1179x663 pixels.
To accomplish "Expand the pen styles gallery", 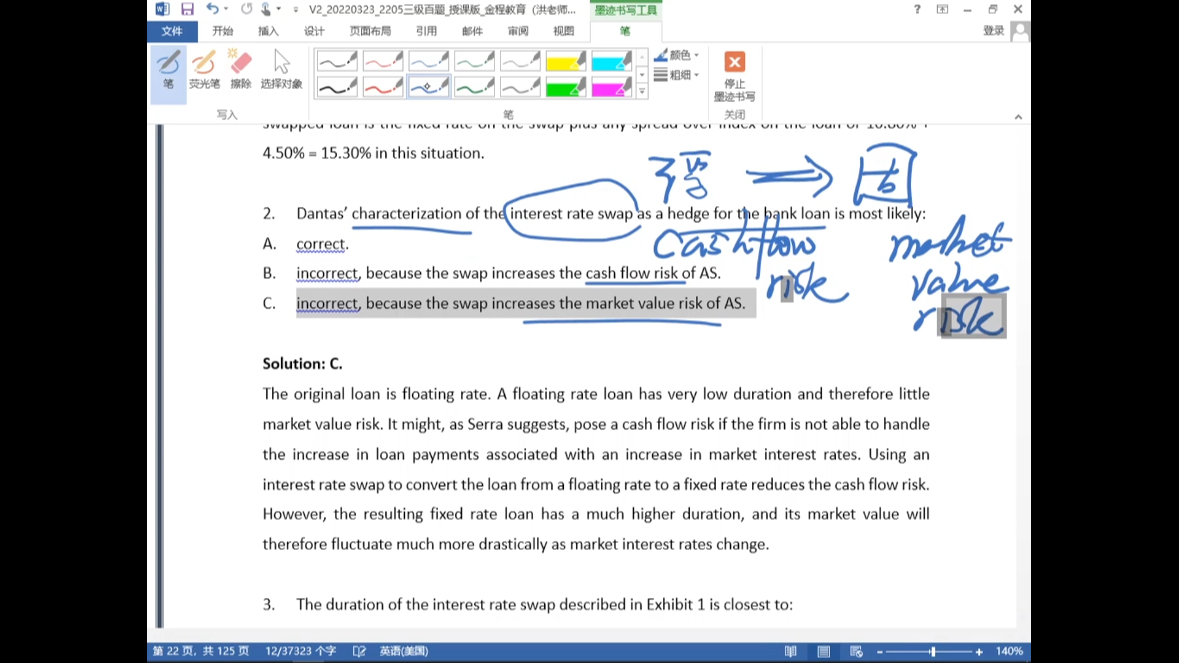I will tap(642, 91).
